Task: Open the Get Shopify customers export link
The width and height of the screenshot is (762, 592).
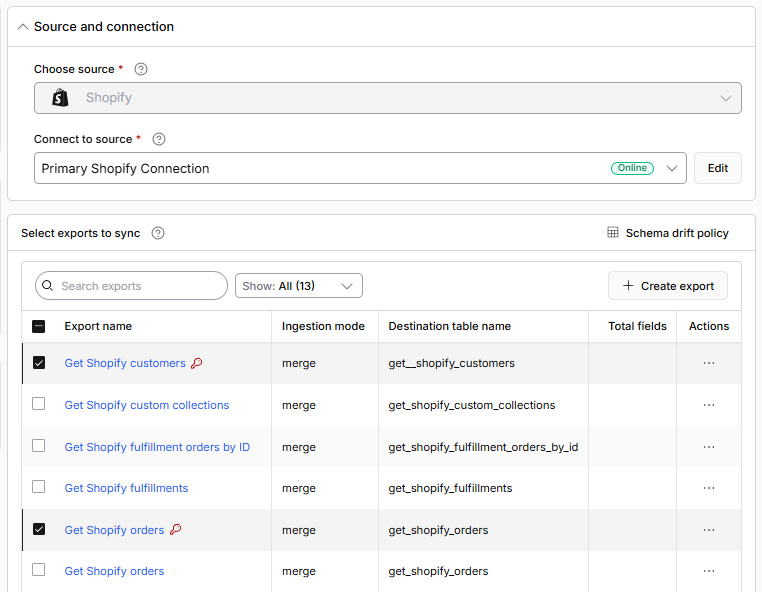Action: tap(125, 363)
